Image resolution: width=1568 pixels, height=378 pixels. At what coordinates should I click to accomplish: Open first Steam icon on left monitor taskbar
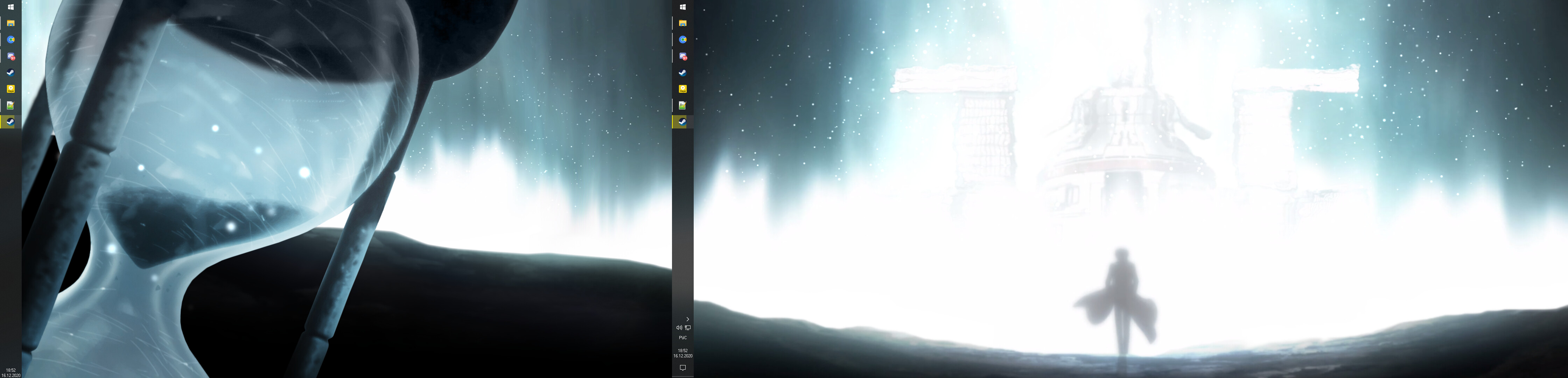click(11, 72)
